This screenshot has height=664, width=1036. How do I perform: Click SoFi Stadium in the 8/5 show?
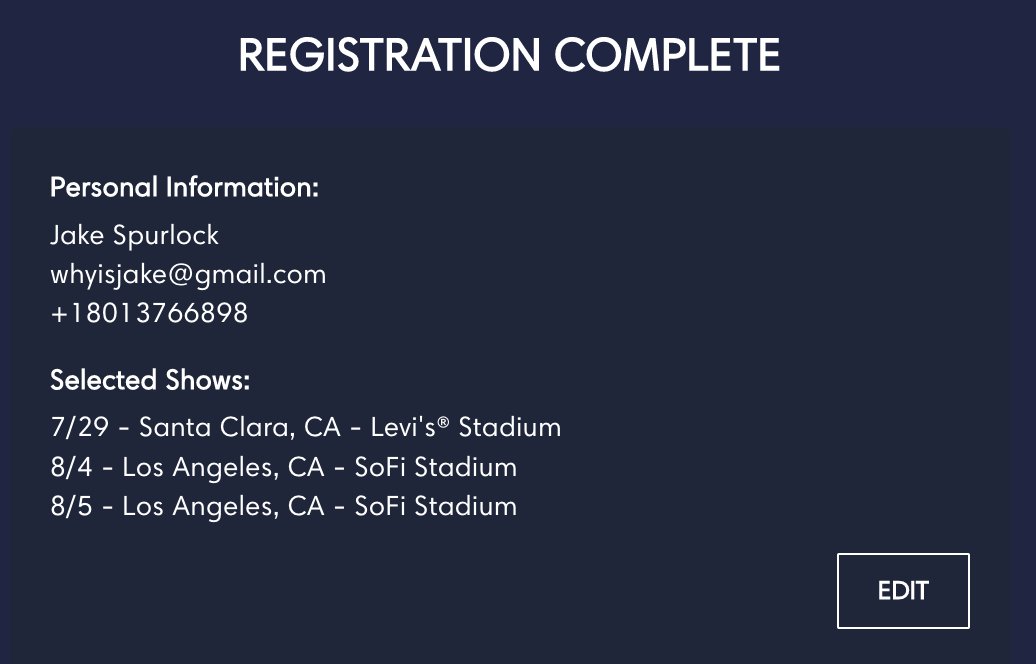435,506
